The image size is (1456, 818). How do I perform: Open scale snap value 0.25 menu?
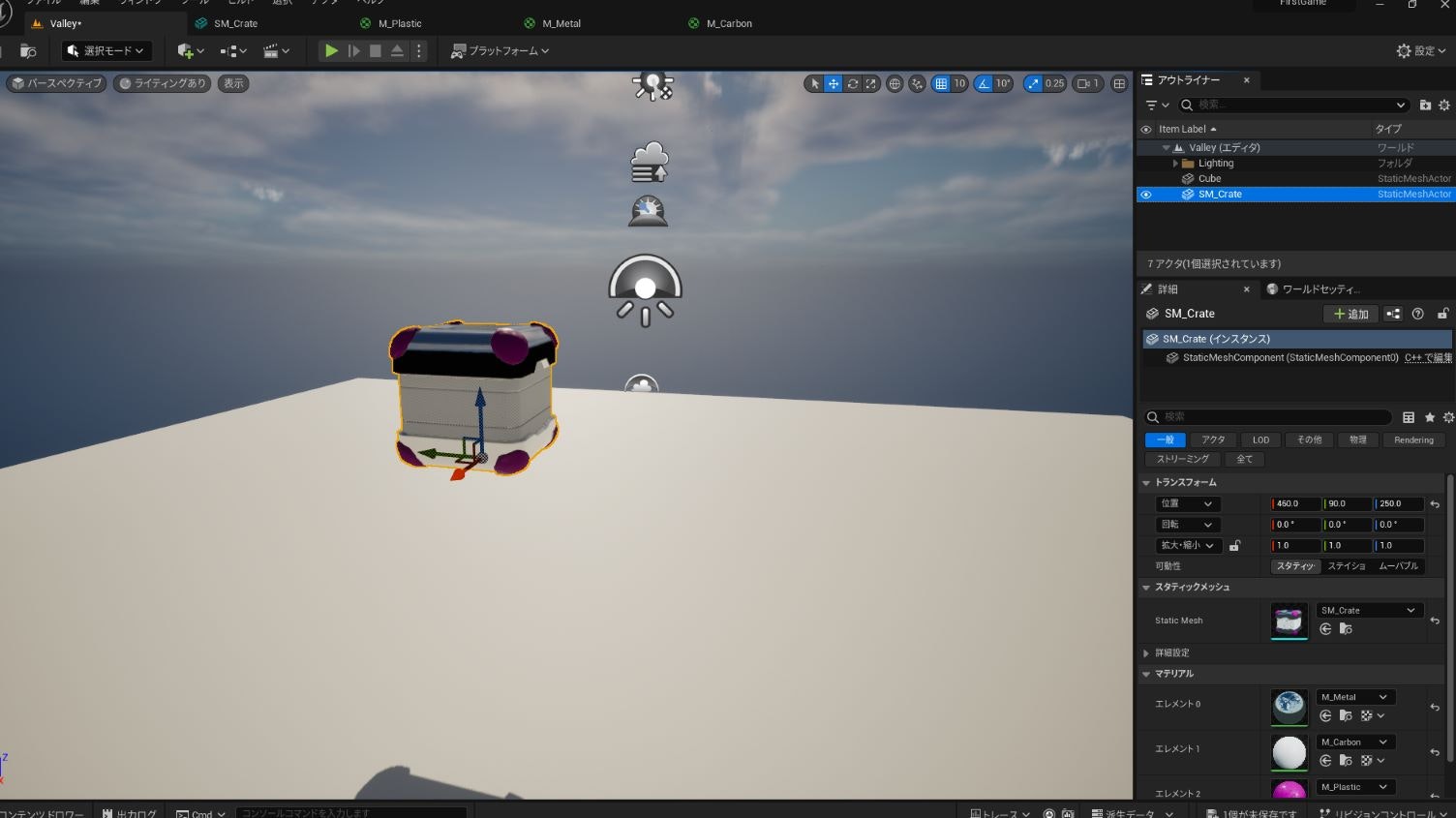[1055, 84]
